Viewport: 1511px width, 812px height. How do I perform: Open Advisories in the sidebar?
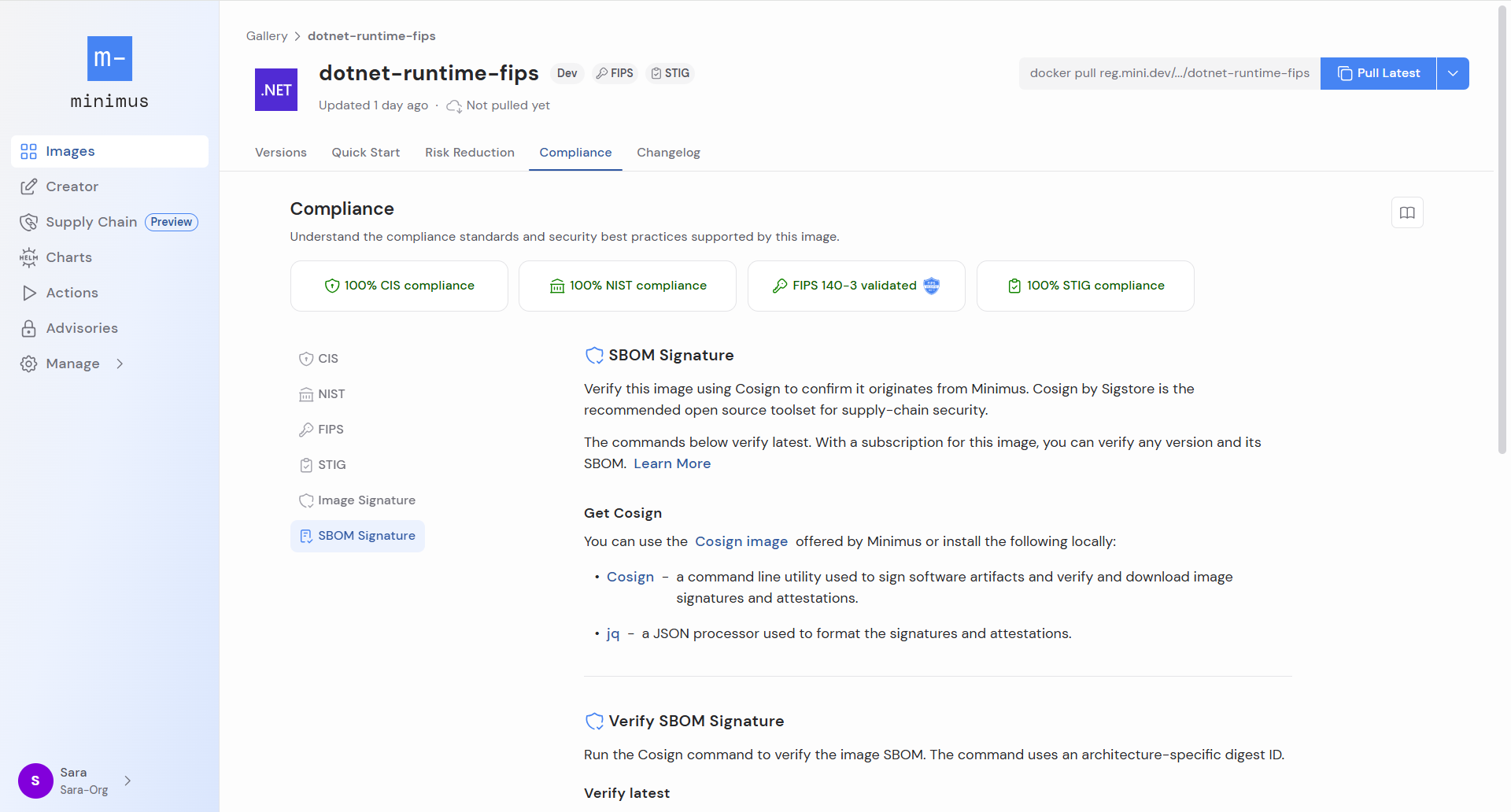tap(82, 328)
